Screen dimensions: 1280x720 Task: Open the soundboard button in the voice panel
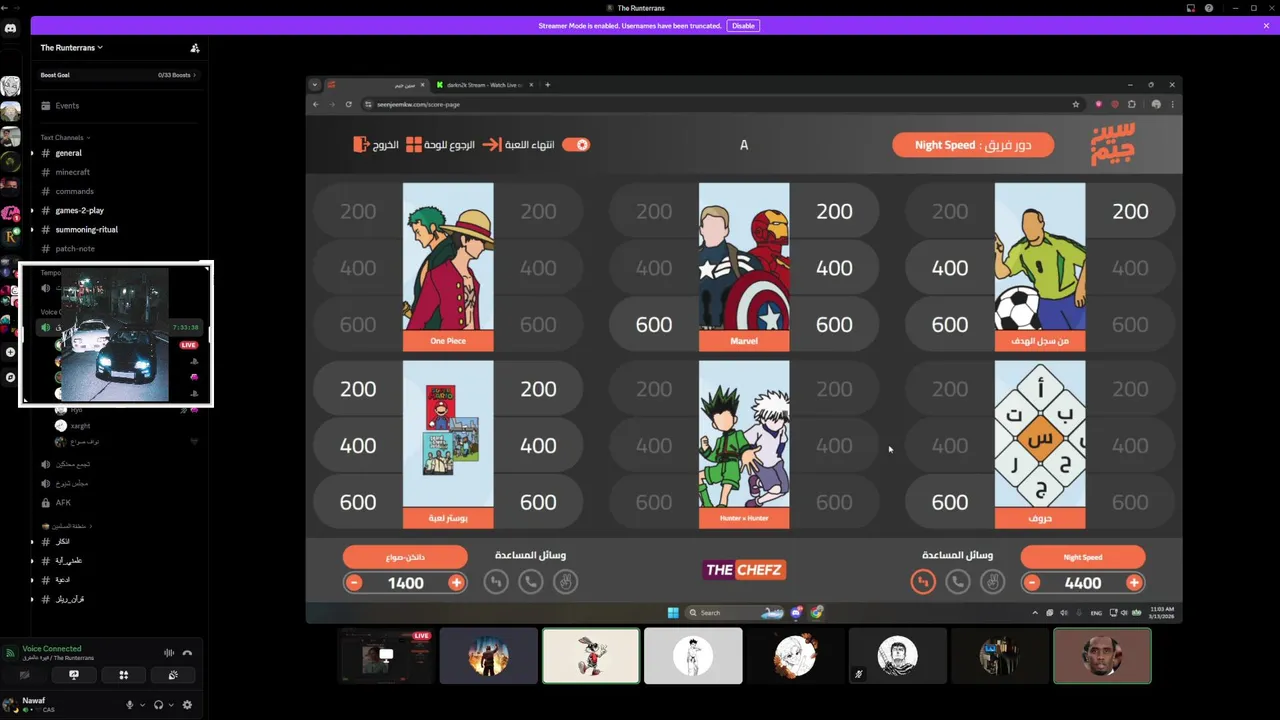tap(173, 675)
